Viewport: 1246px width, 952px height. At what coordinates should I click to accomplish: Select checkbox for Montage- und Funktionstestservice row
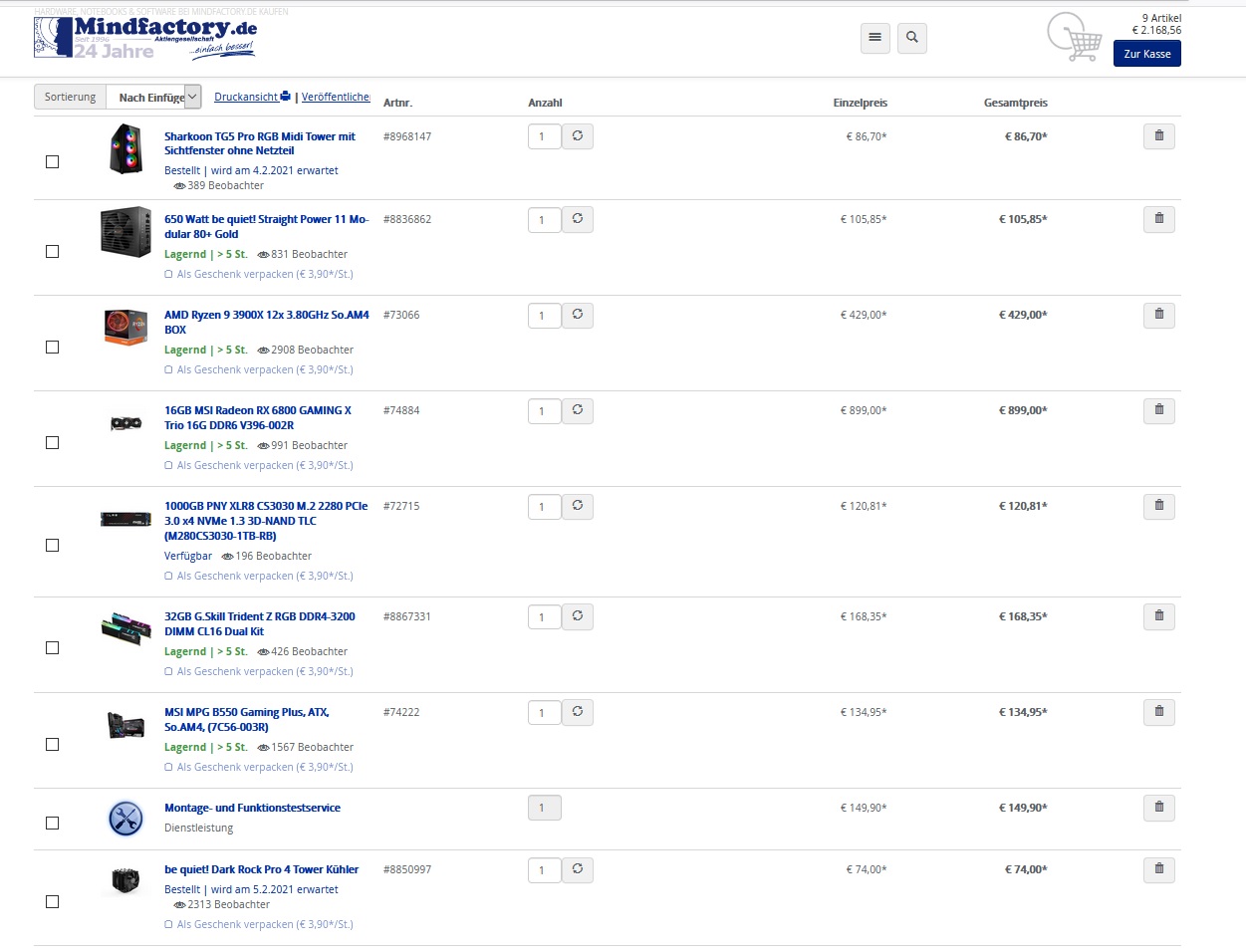tap(53, 823)
